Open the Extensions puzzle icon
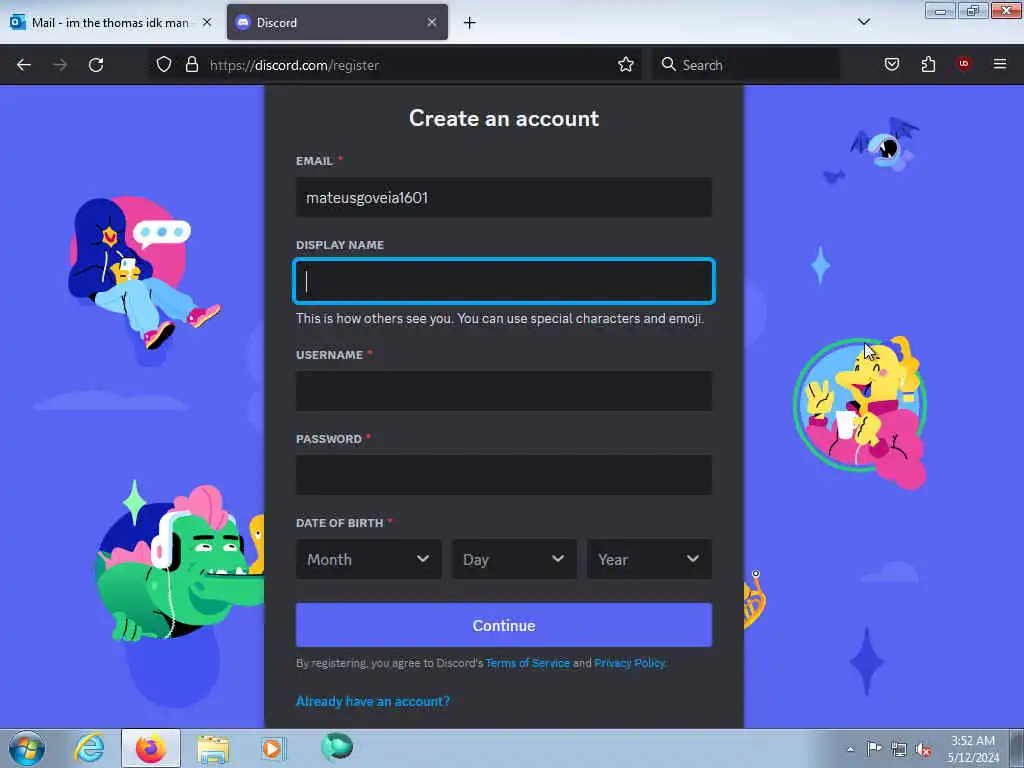Image resolution: width=1024 pixels, height=768 pixels. [x=928, y=64]
